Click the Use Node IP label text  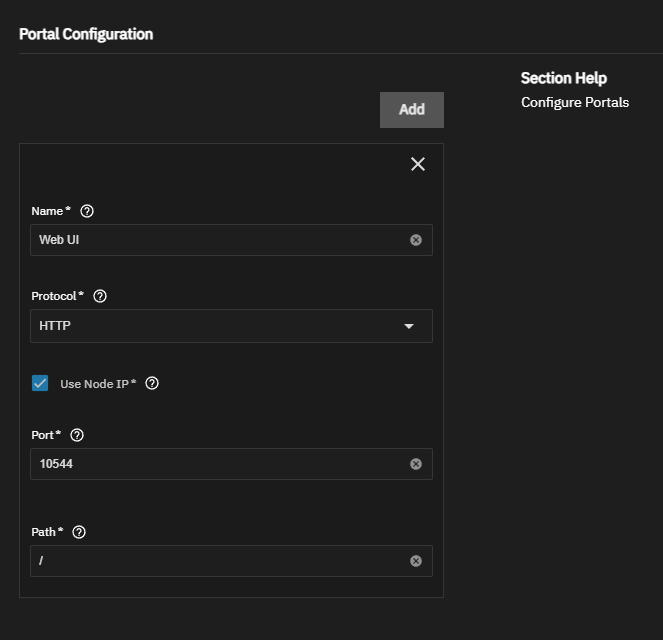tap(97, 384)
